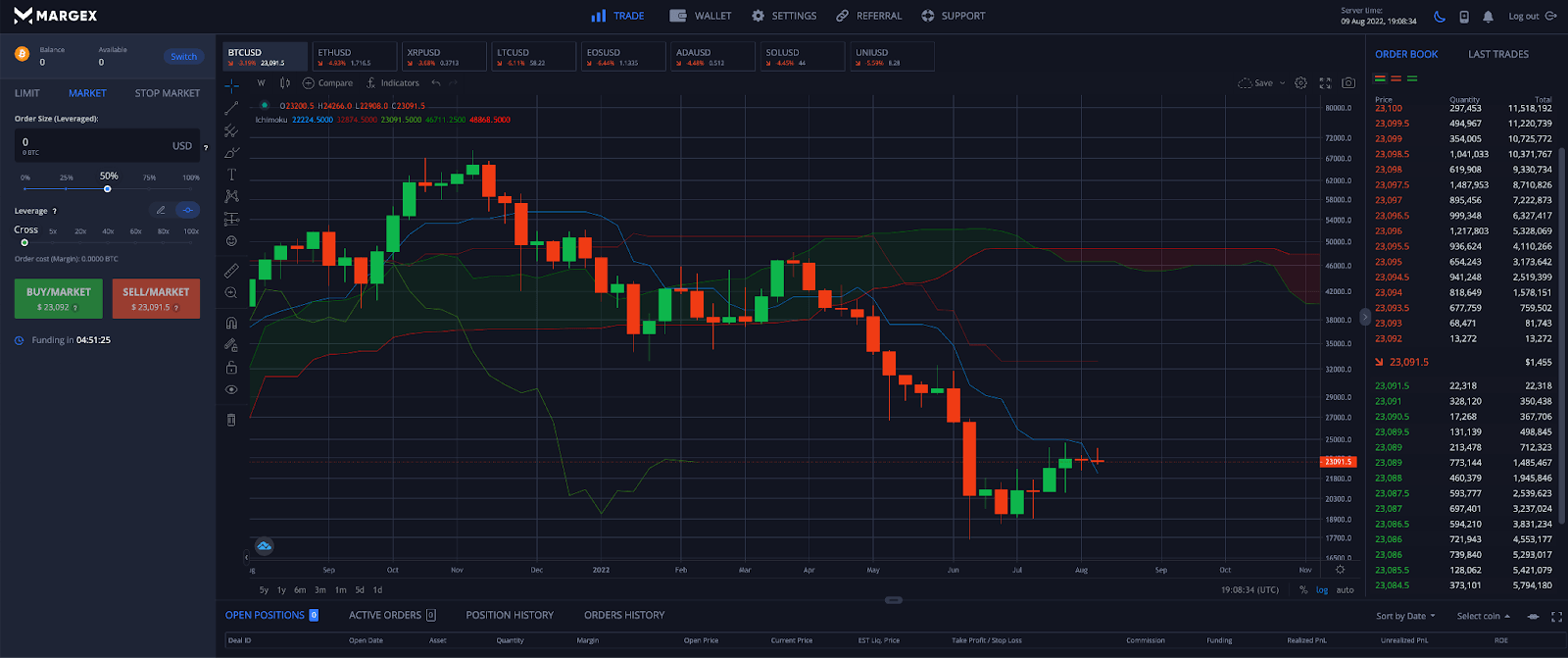Save the chart layout

click(x=1255, y=83)
